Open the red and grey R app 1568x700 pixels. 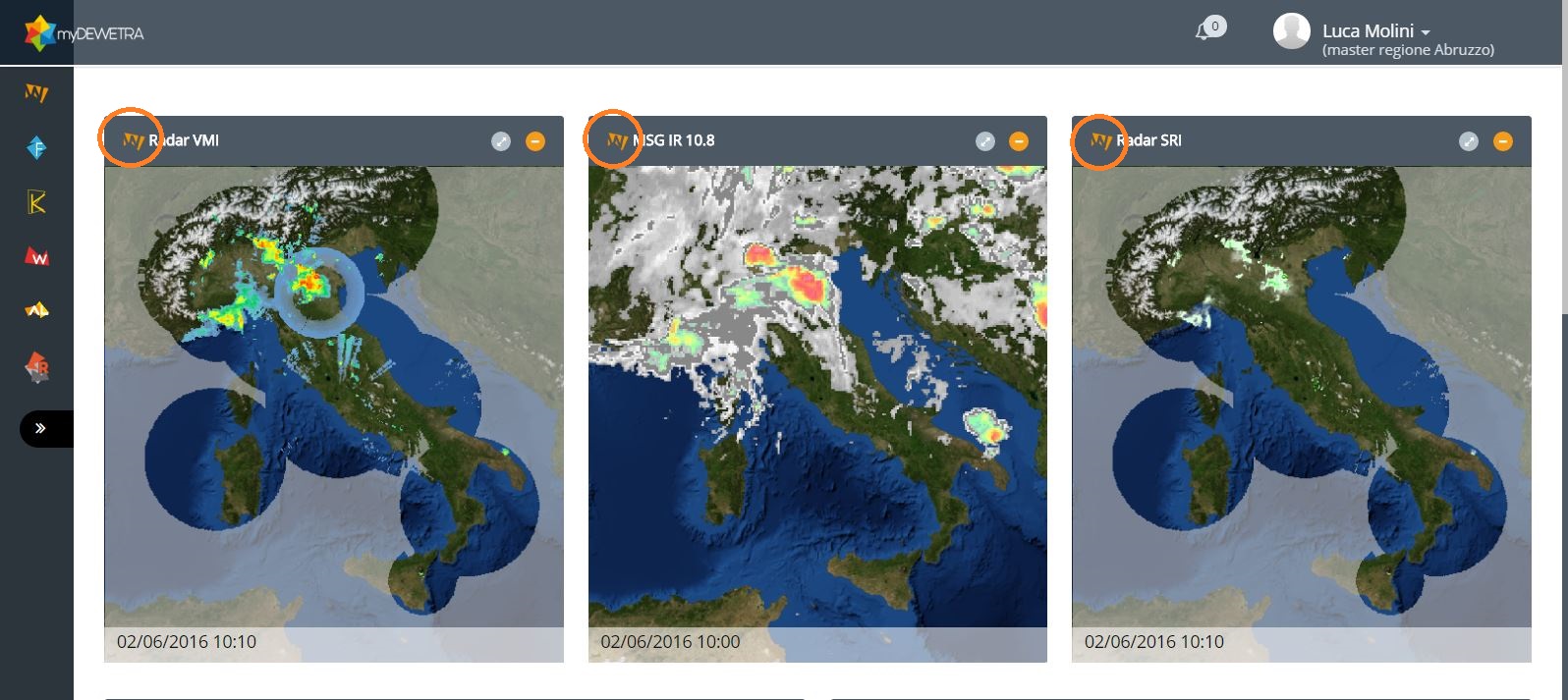point(36,366)
